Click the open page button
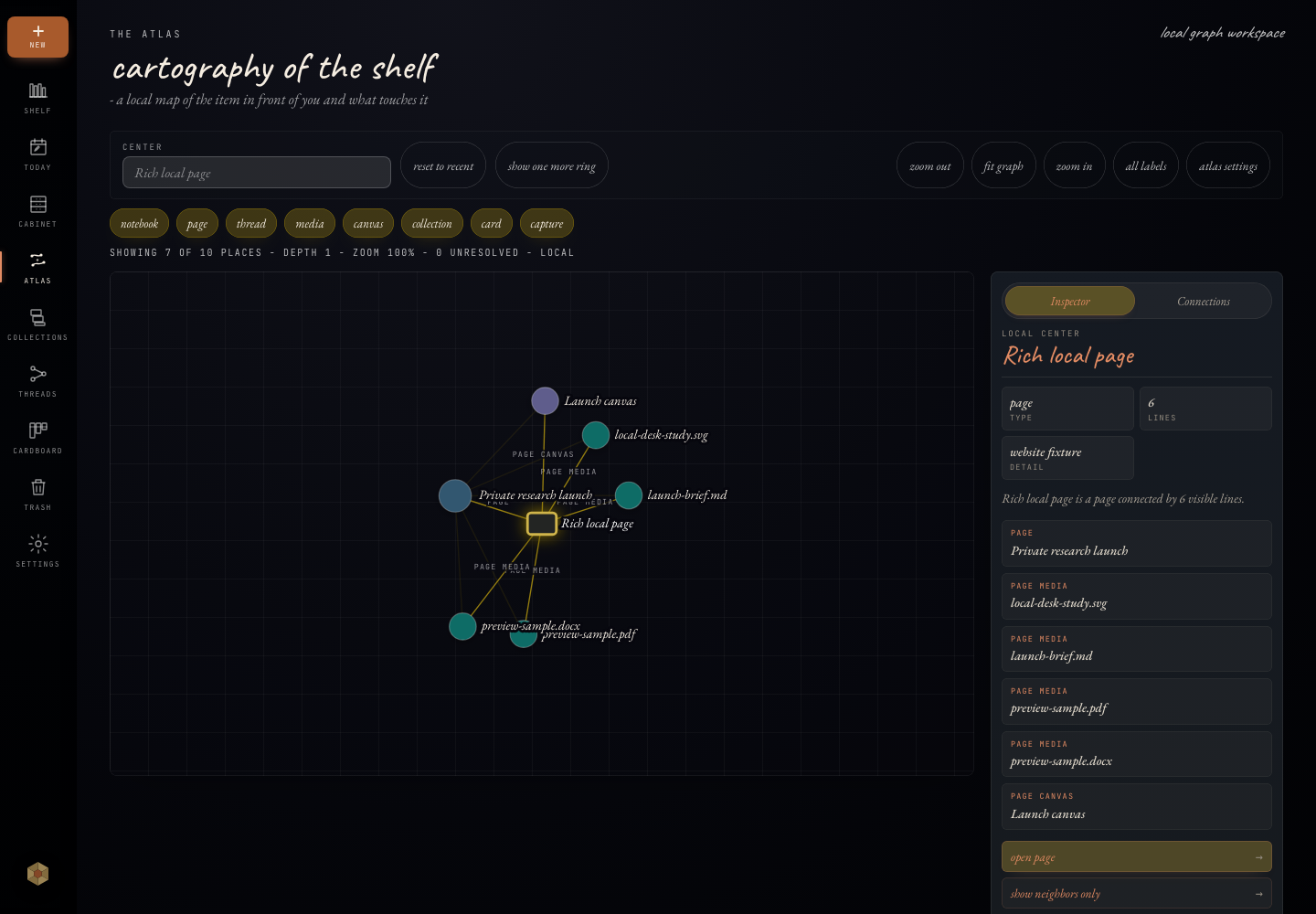Viewport: 1316px width, 914px height. tap(1137, 856)
